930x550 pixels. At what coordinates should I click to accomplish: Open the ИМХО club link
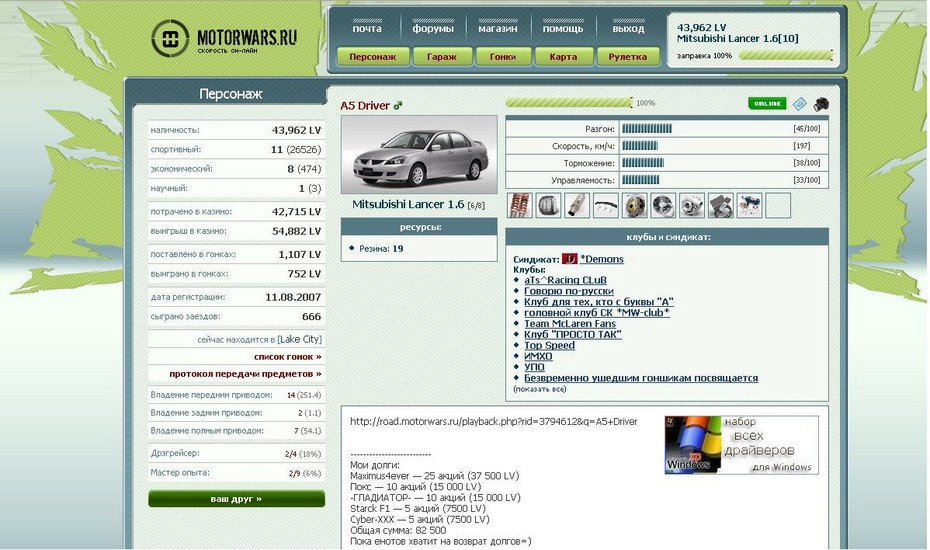(538, 356)
